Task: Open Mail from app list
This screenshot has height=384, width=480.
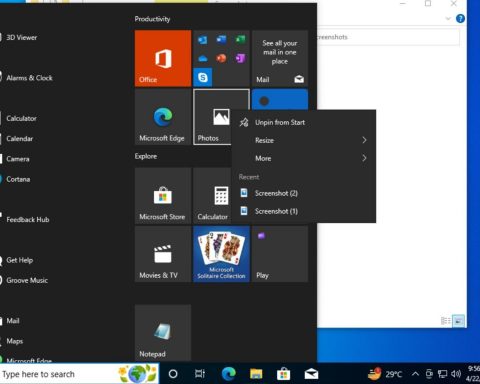Action: click(13, 321)
